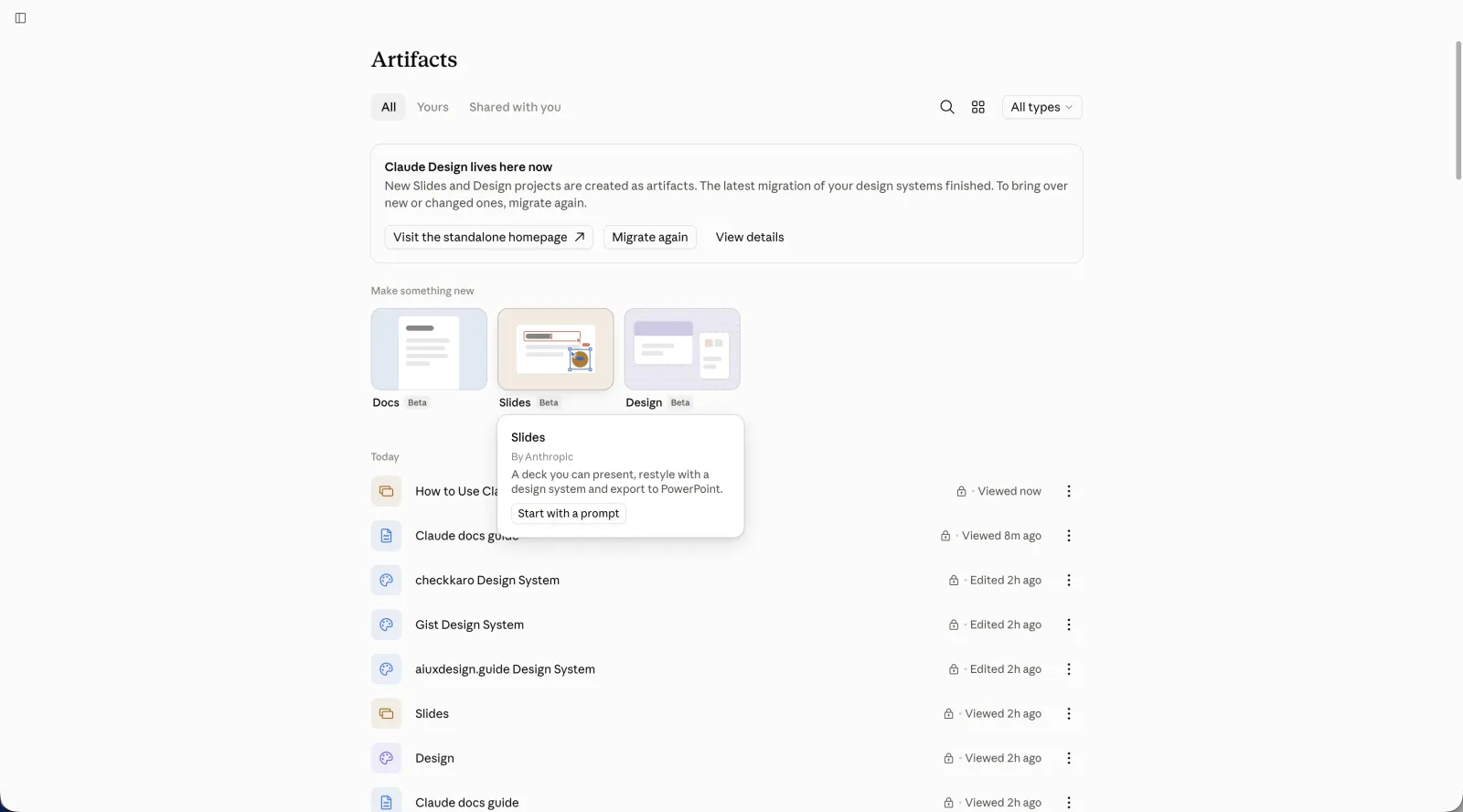Click the Migrate again button

click(x=650, y=237)
